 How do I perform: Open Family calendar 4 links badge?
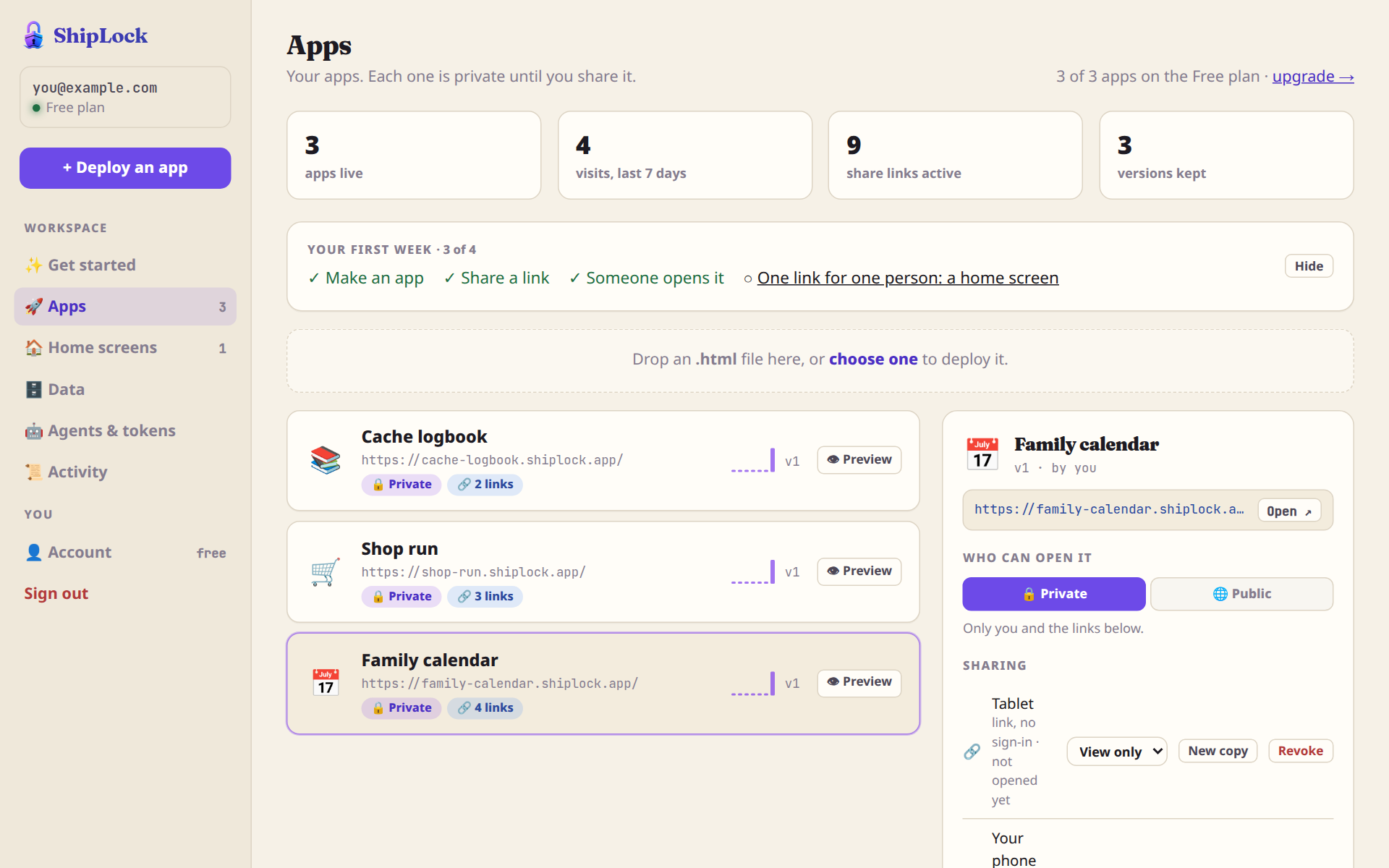coord(485,708)
